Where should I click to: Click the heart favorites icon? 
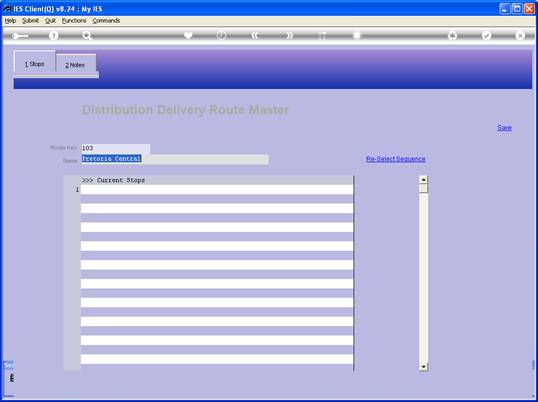tap(188, 35)
